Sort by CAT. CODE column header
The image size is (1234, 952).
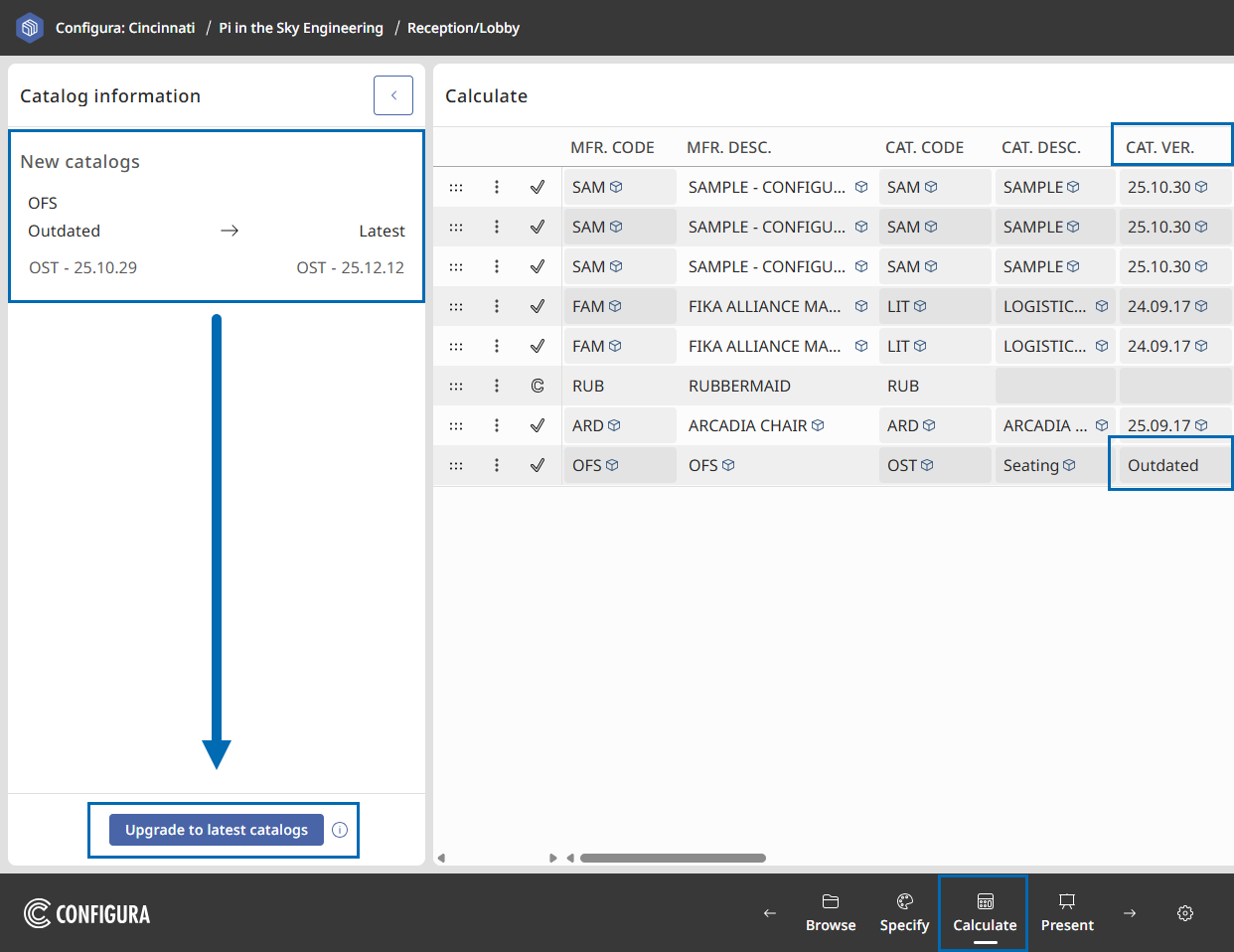(924, 147)
